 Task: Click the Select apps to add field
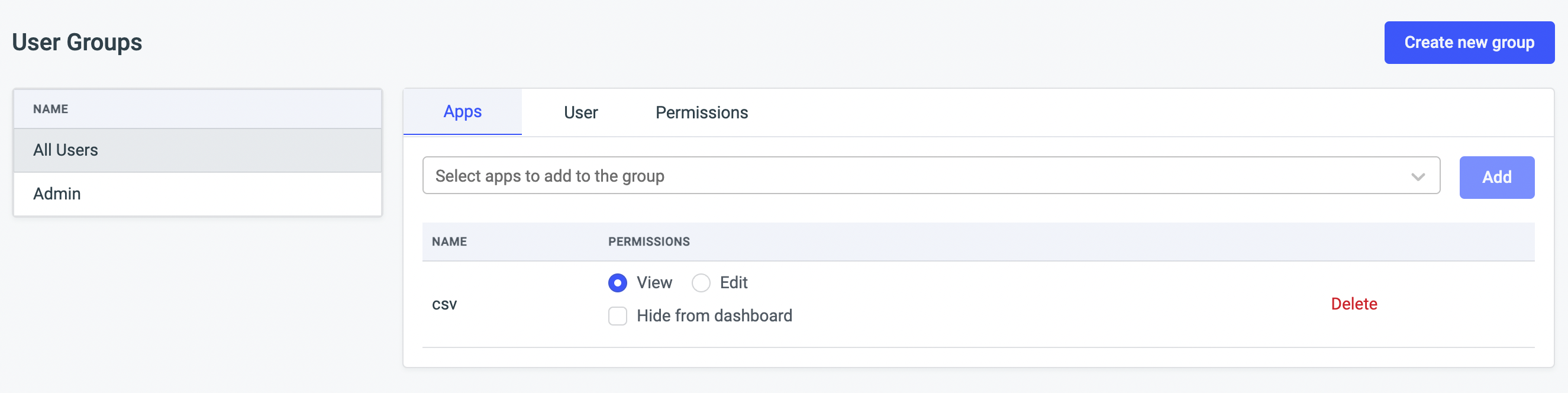pyautogui.click(x=852, y=176)
